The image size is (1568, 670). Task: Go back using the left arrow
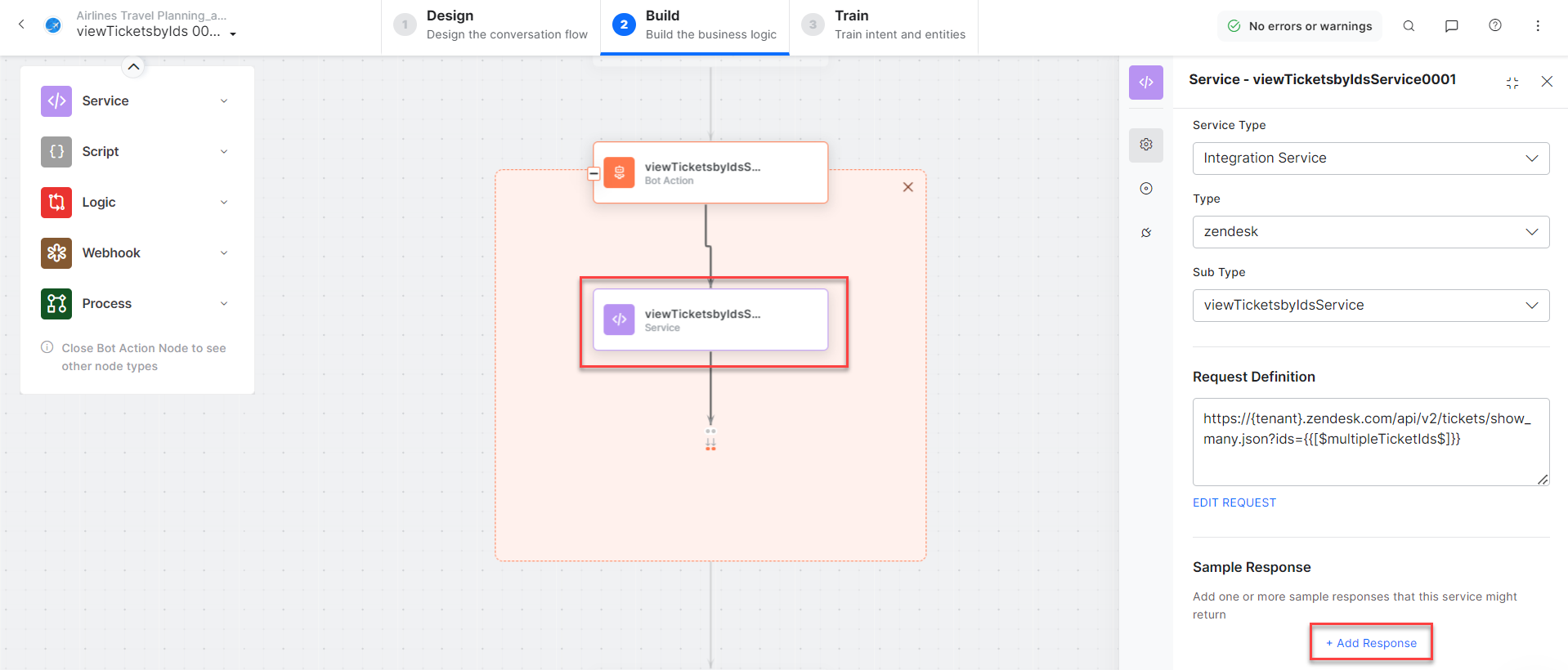point(22,25)
